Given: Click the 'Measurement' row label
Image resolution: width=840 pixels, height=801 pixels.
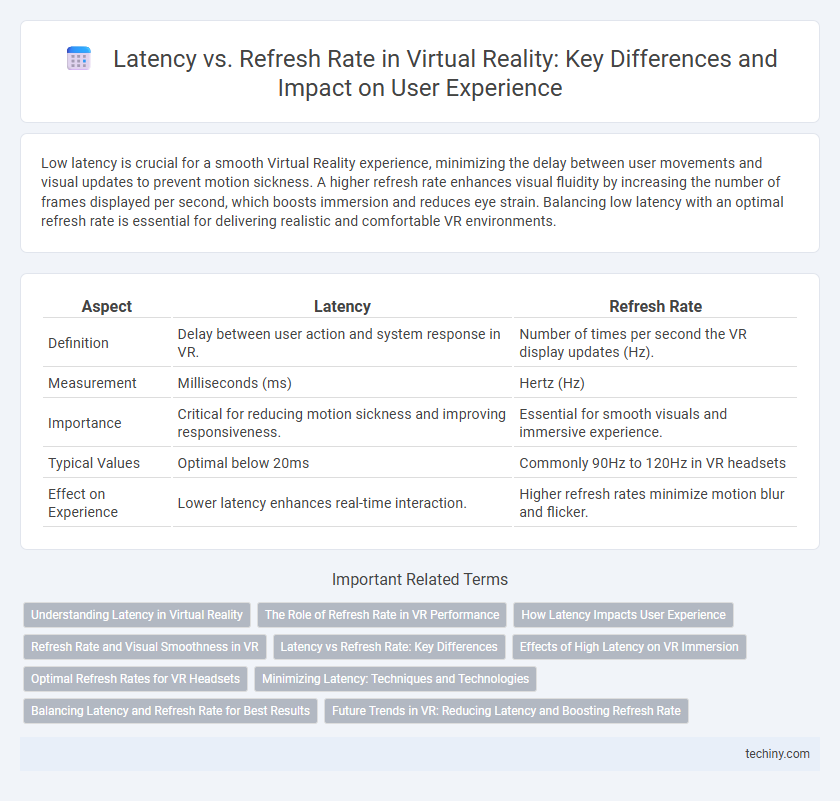Looking at the screenshot, I should (92, 383).
